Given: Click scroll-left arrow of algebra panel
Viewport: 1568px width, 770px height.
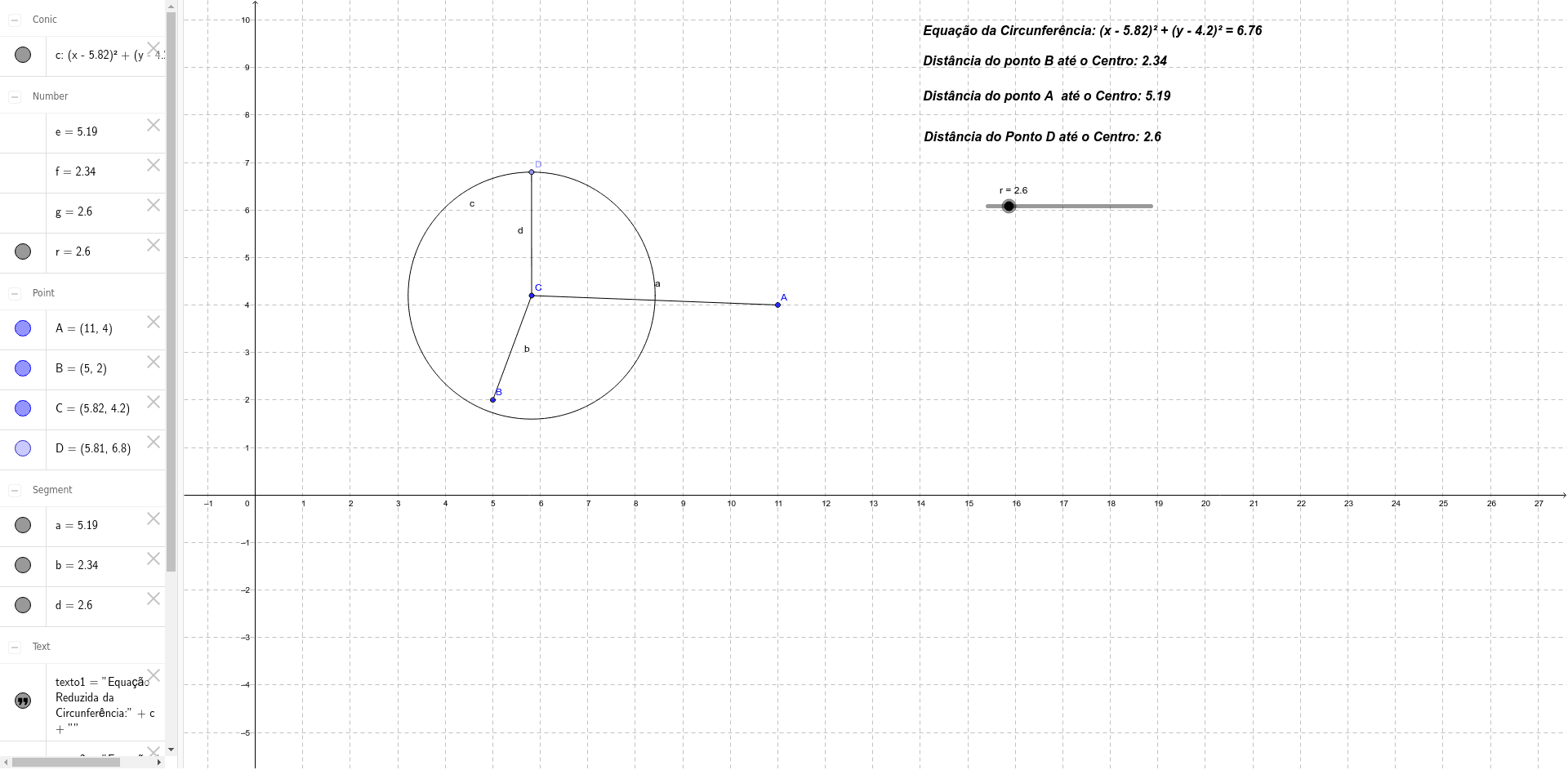Looking at the screenshot, I should [5, 762].
